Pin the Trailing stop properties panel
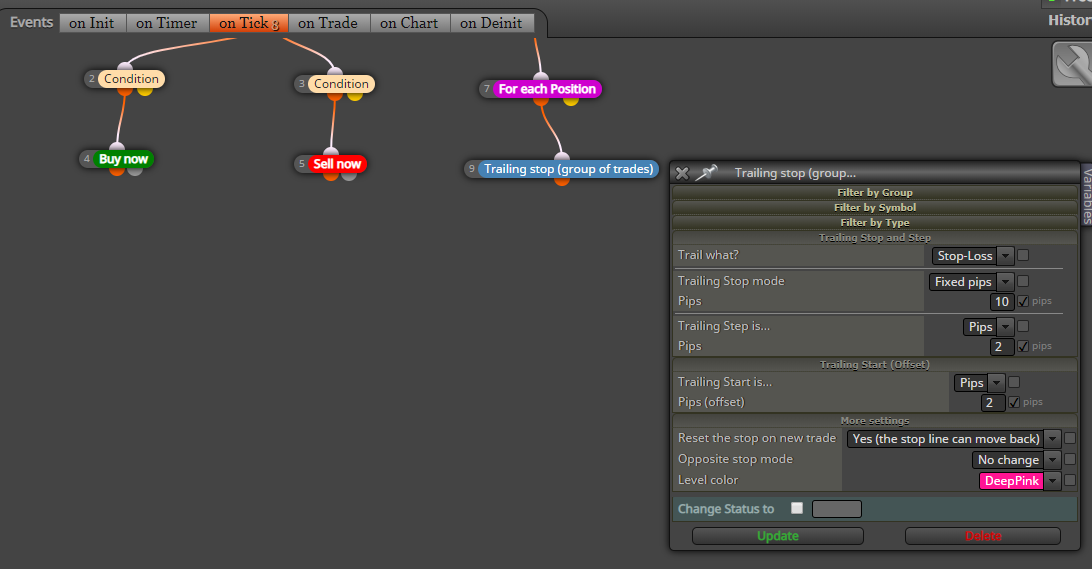Viewport: 1092px width, 569px height. [x=705, y=173]
